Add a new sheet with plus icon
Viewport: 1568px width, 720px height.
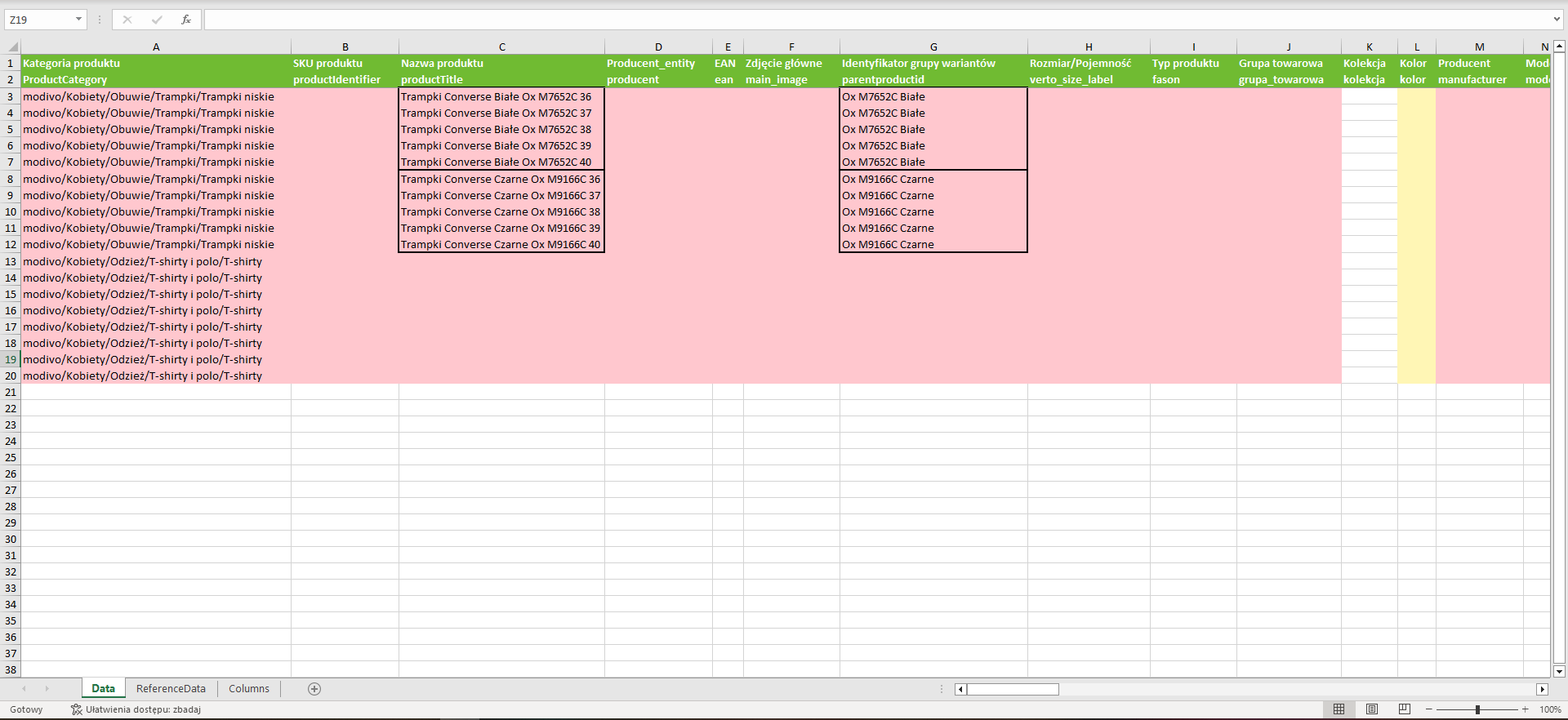pos(314,689)
